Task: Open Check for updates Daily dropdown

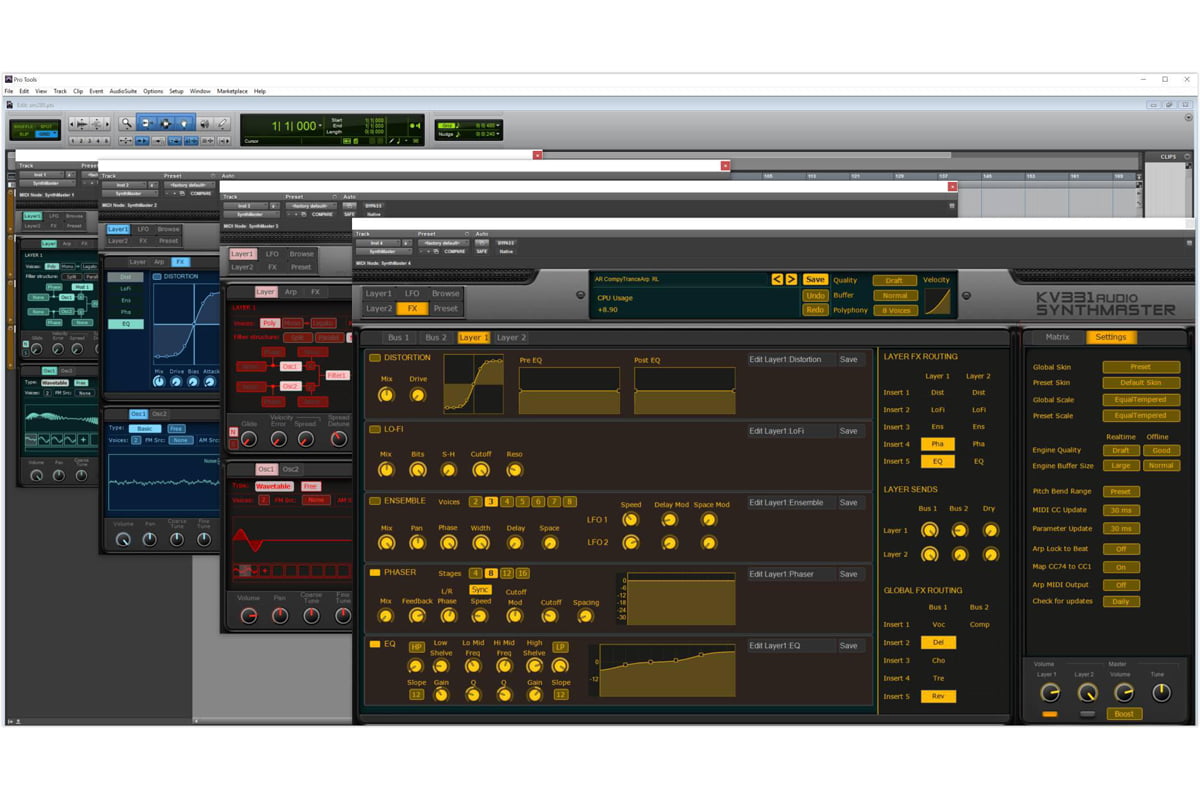Action: click(1121, 601)
